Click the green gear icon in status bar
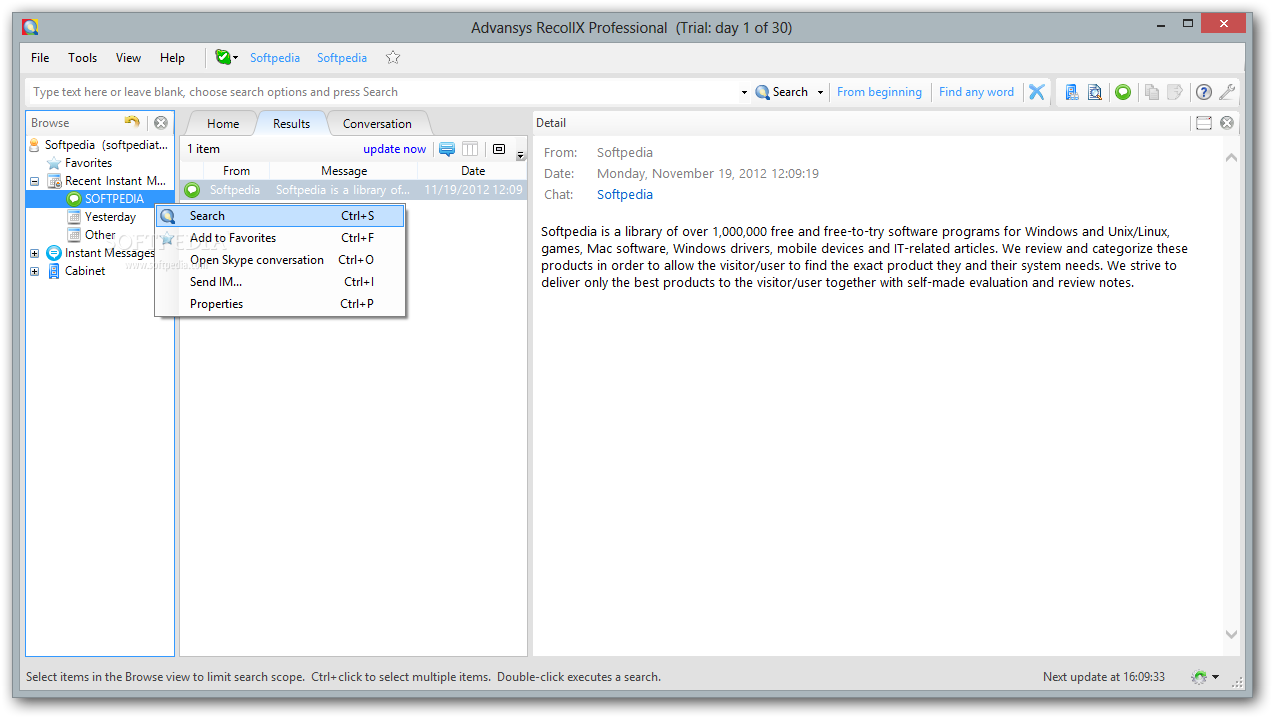Viewport: 1273px width, 718px height. (1199, 677)
